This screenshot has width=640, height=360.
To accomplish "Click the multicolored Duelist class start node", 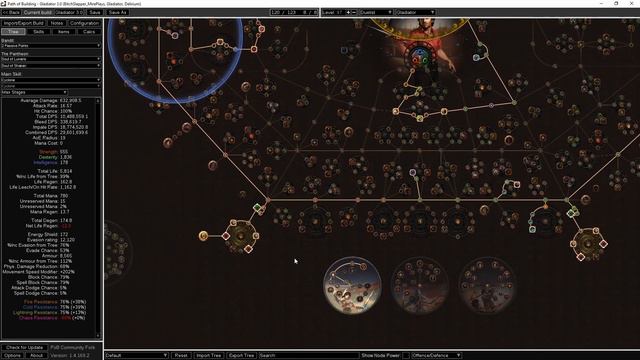I will [419, 56].
